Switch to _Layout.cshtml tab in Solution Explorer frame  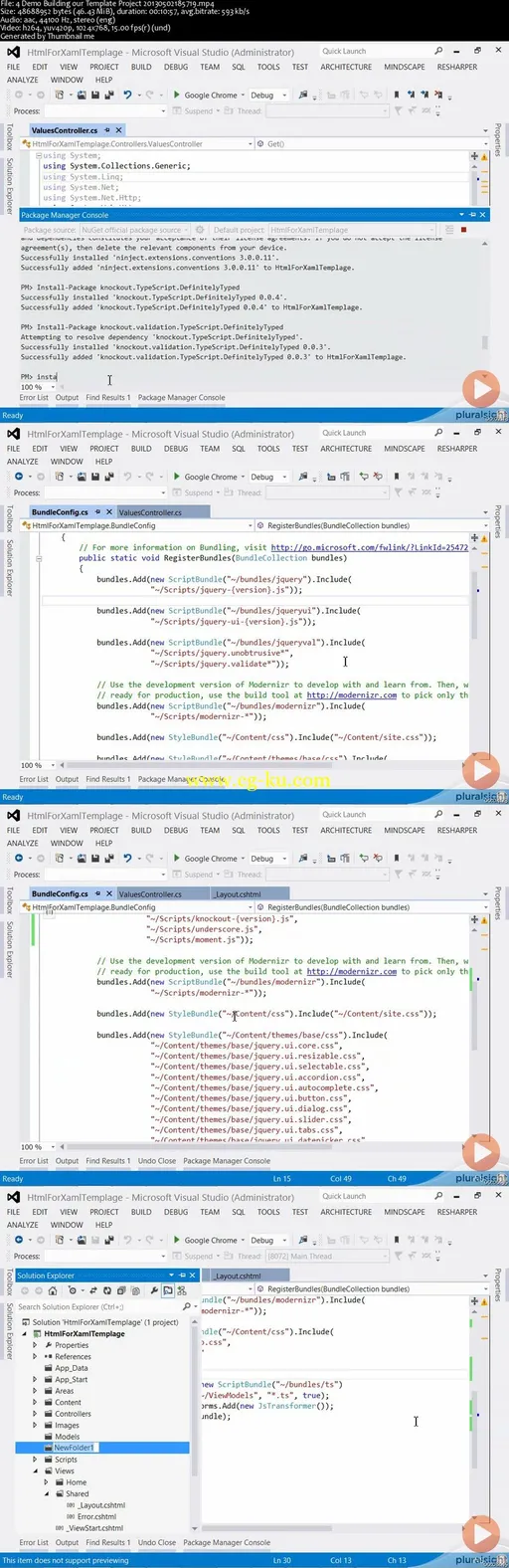239,1275
